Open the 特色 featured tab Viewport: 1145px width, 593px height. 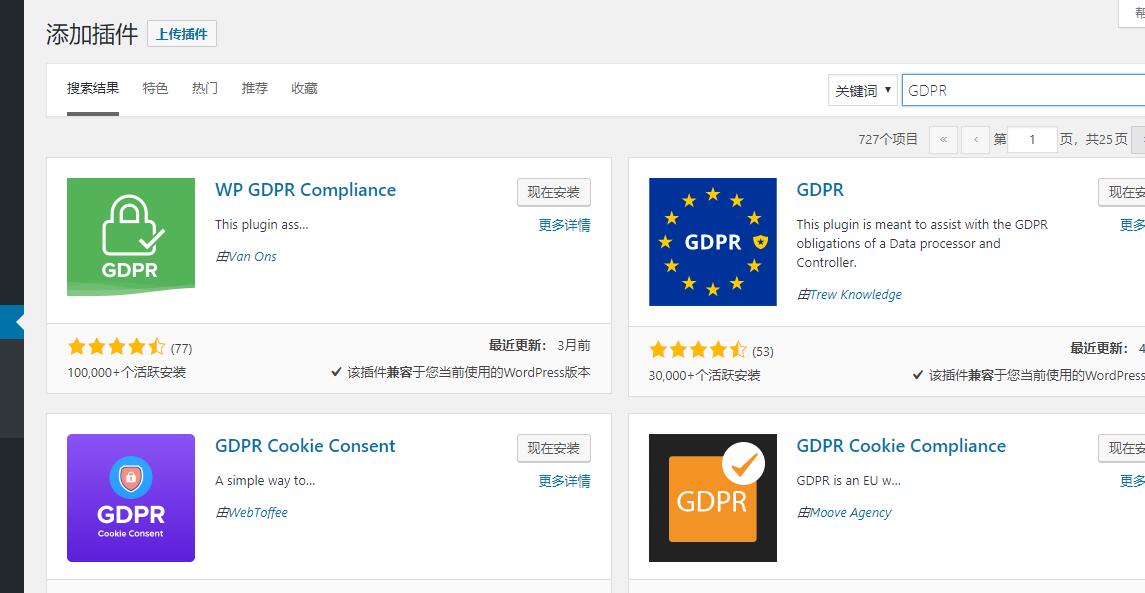156,88
